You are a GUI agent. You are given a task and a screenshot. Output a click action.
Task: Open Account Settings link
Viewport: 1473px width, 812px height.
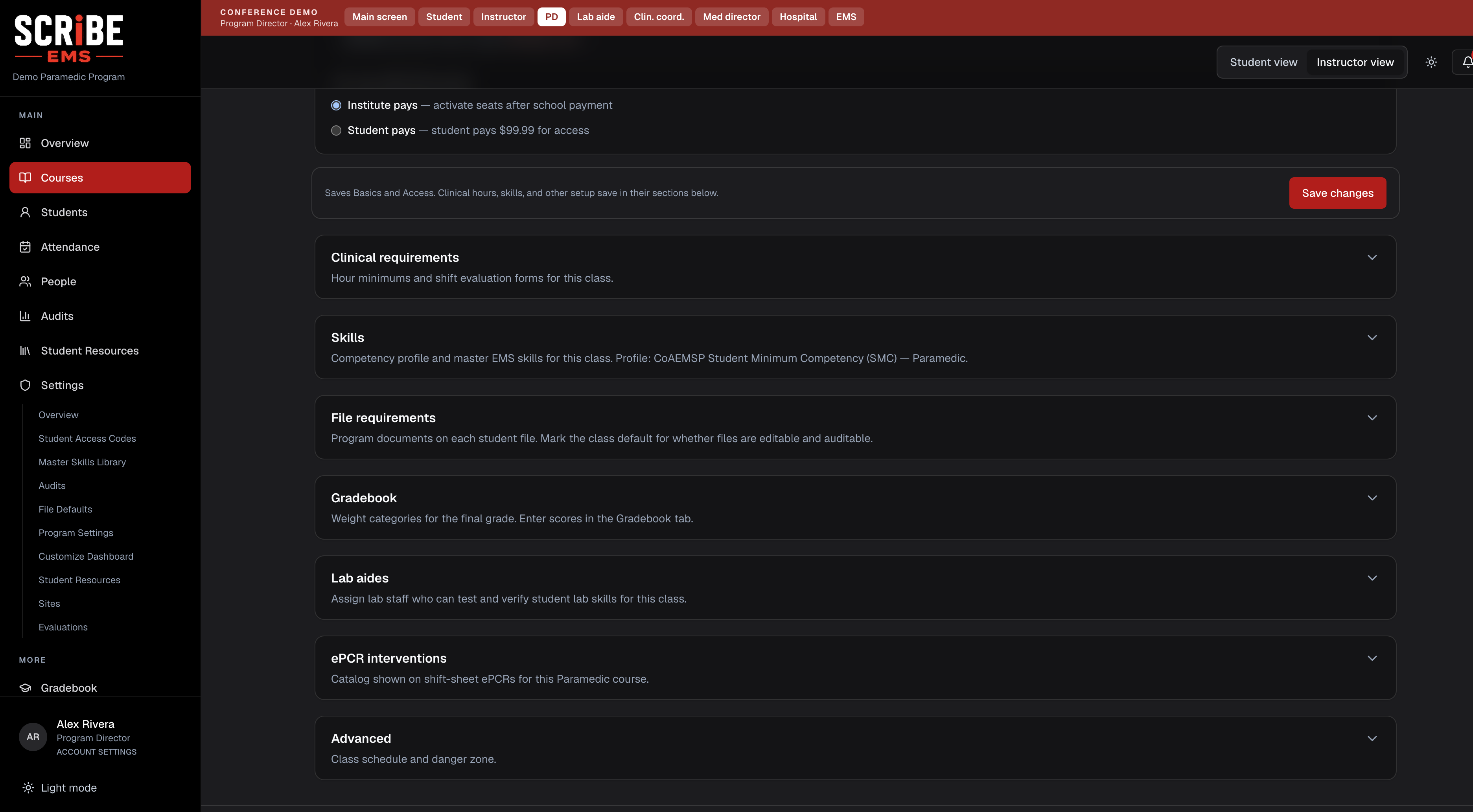pyautogui.click(x=97, y=752)
